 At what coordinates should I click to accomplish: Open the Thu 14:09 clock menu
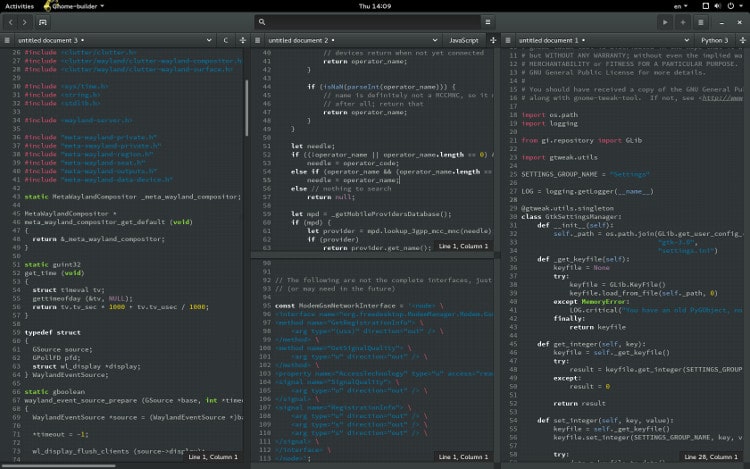pyautogui.click(x=375, y=6)
